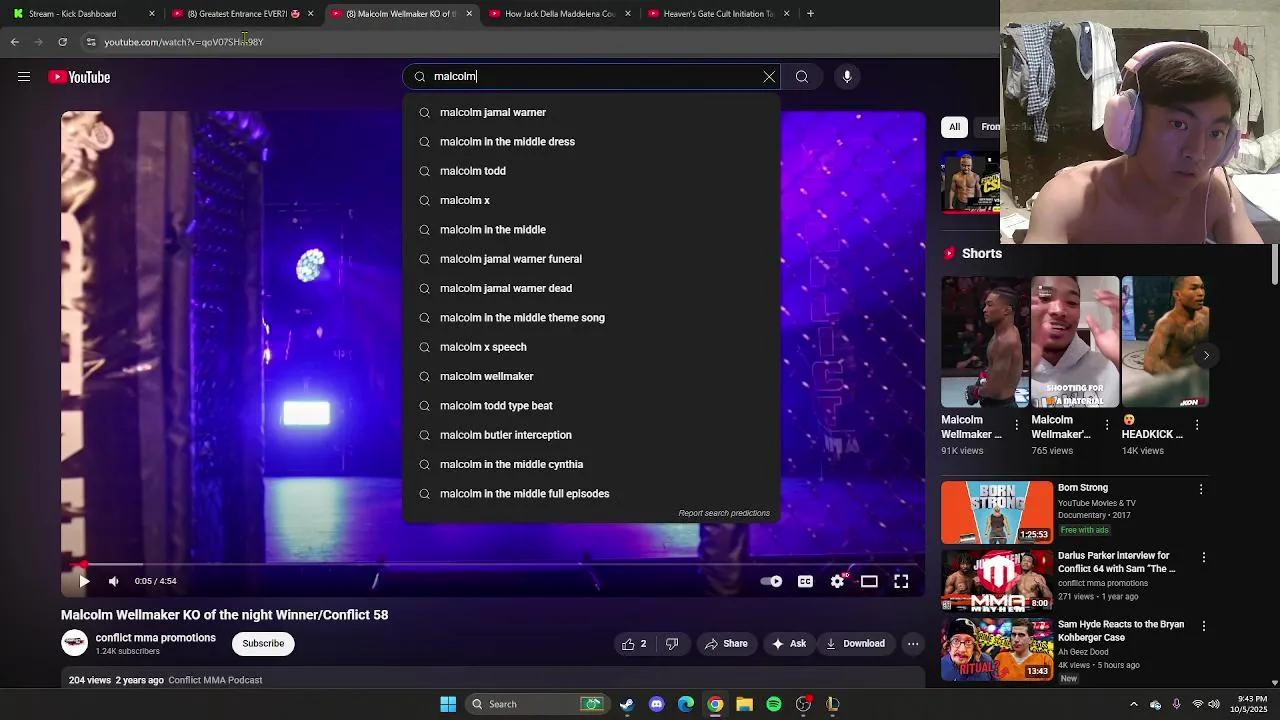Screen dimensions: 1280x720
Task: Go to YouTube home via logo
Action: (79, 77)
